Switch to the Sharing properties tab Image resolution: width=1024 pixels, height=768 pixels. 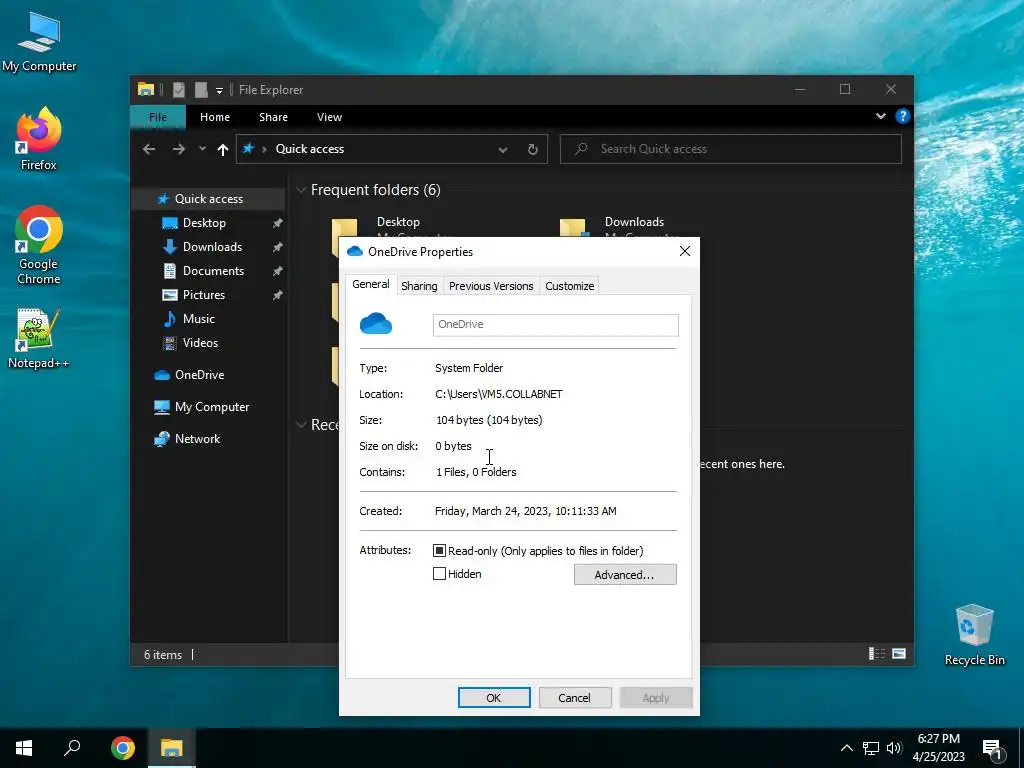coord(419,286)
